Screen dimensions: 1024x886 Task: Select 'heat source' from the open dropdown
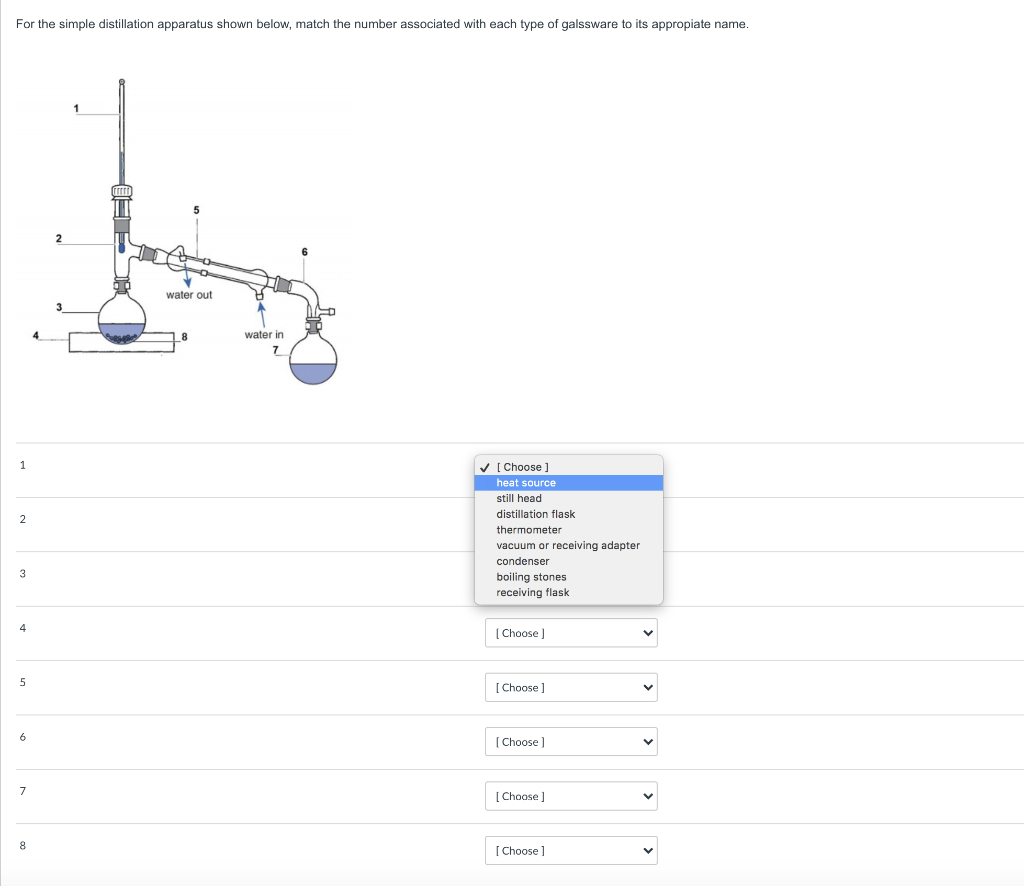[x=525, y=482]
